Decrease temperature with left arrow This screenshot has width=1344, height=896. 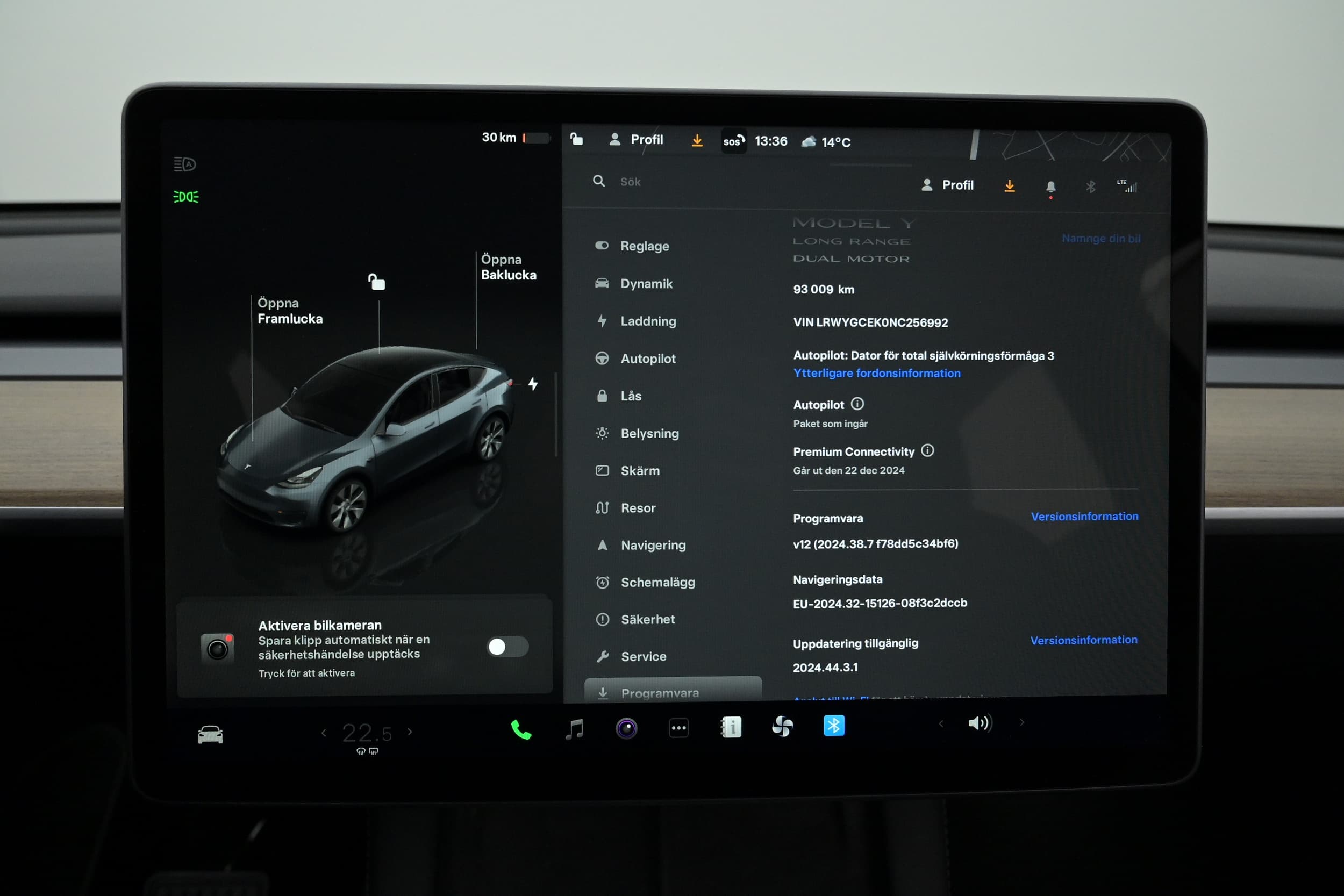324,733
